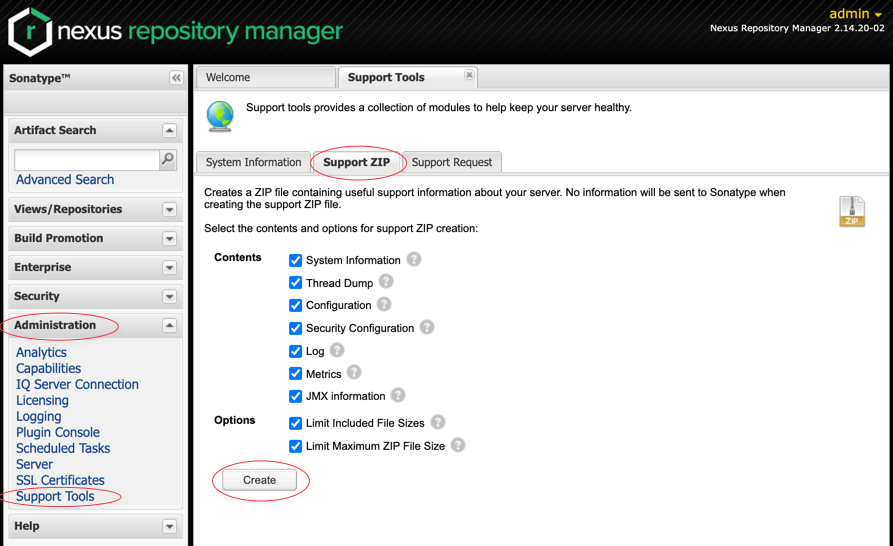Toggle the Limit Included File Sizes checkbox
Screen dimensions: 893x546
tap(295, 423)
